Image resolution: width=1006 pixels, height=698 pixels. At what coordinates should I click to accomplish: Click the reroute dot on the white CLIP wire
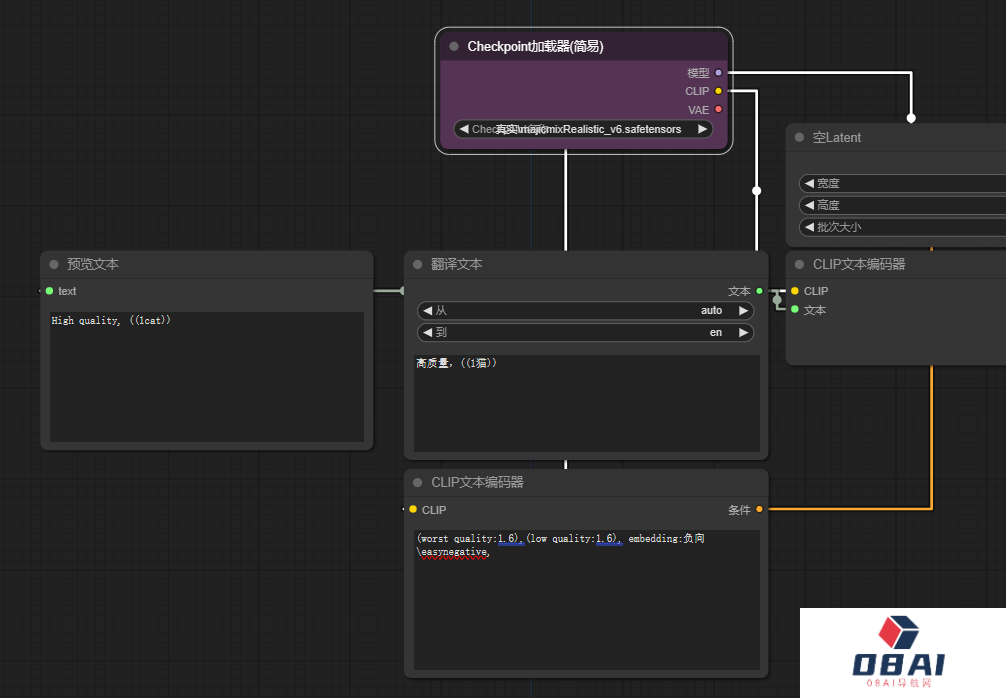[x=756, y=191]
